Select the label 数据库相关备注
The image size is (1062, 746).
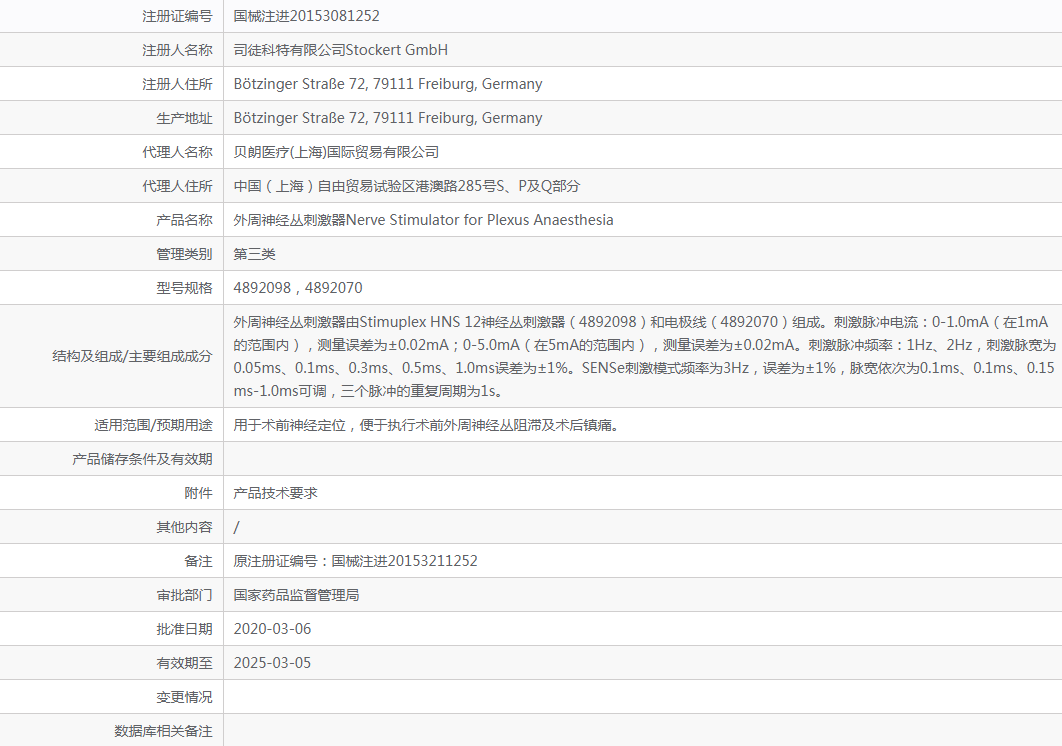(x=163, y=731)
